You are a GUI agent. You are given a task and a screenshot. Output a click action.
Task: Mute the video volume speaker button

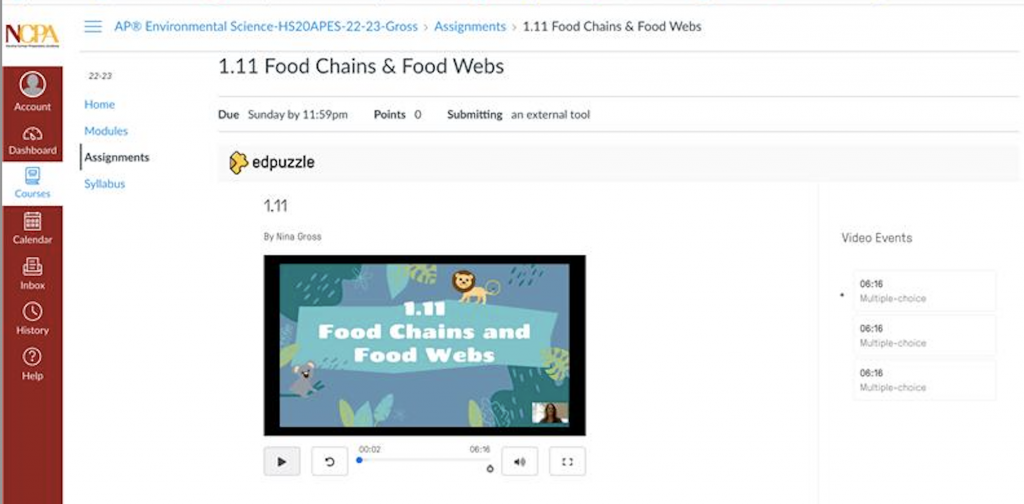pos(520,462)
